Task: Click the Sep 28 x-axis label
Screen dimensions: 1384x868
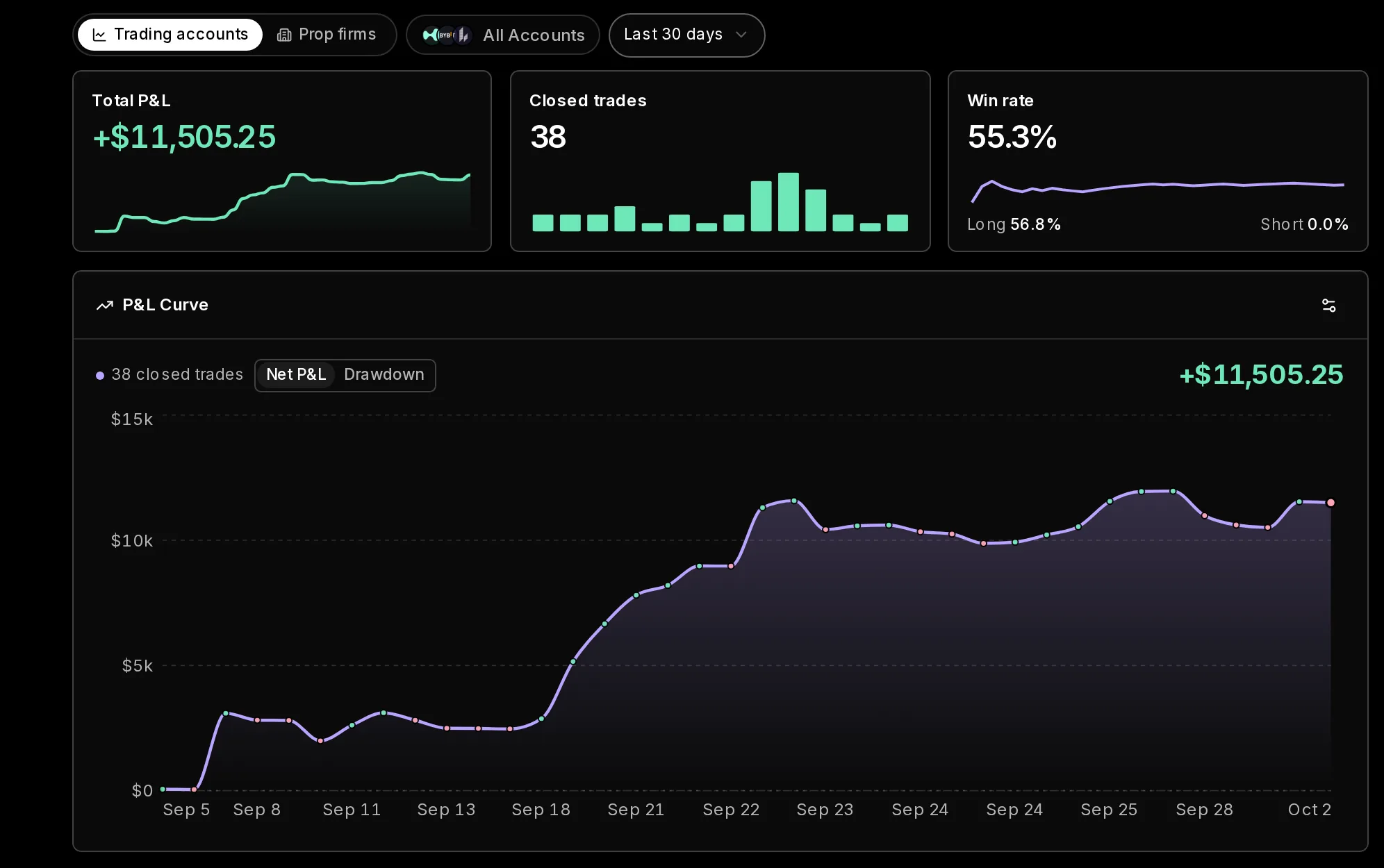Action: tap(1204, 810)
